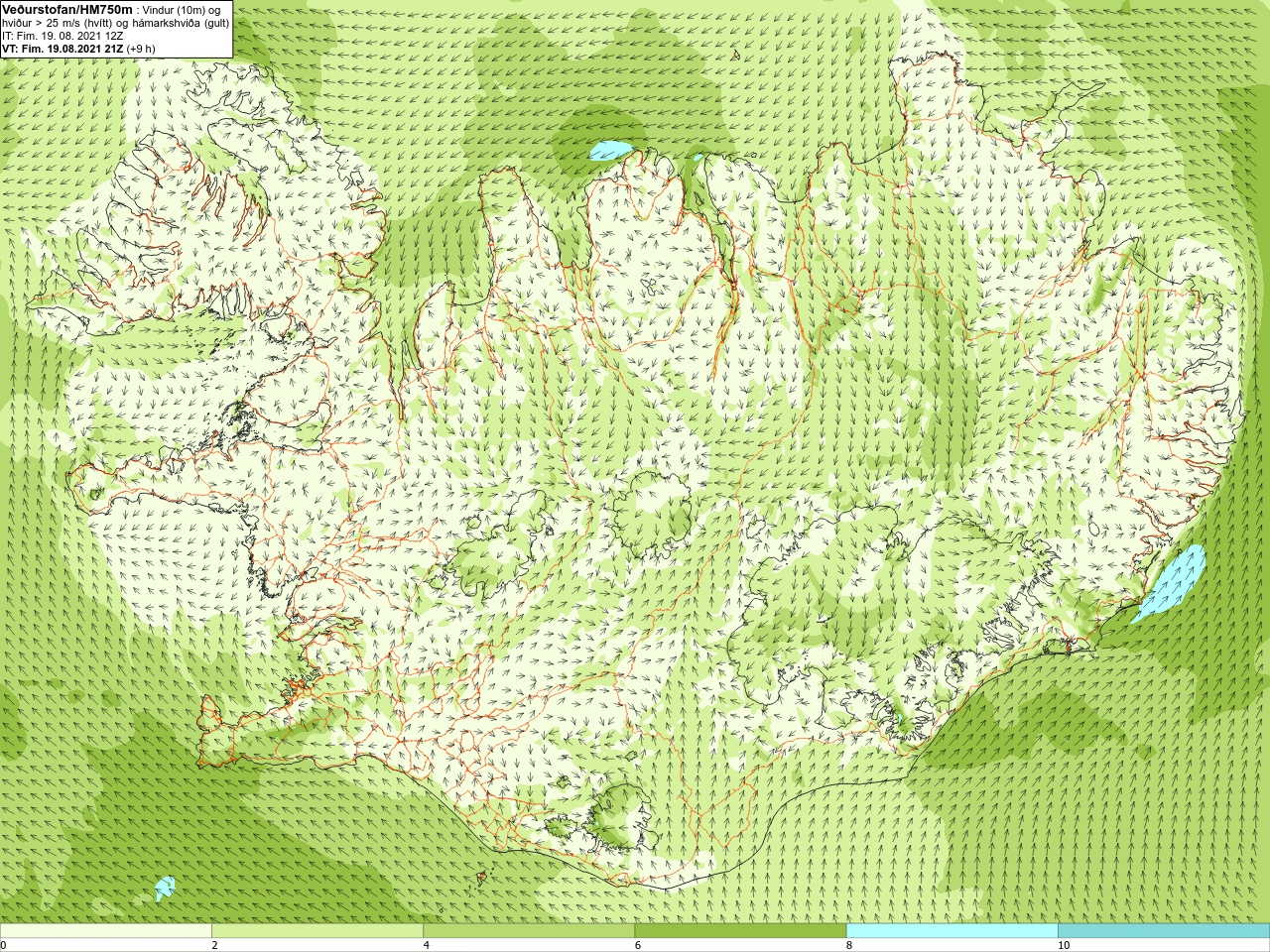Click the medium green 4–6 m/s legend swatch
This screenshot has width=1270, height=952.
pos(529,931)
